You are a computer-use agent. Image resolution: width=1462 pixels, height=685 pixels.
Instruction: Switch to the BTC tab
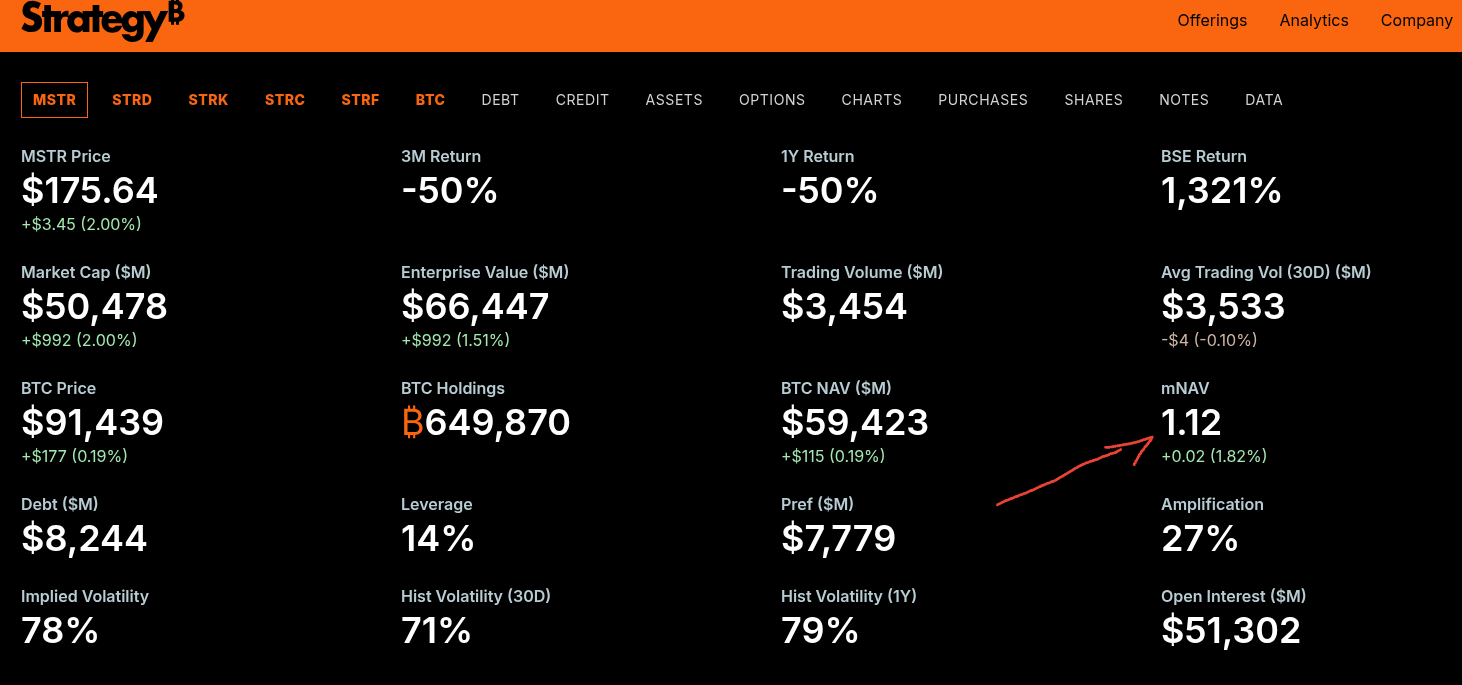click(x=430, y=100)
